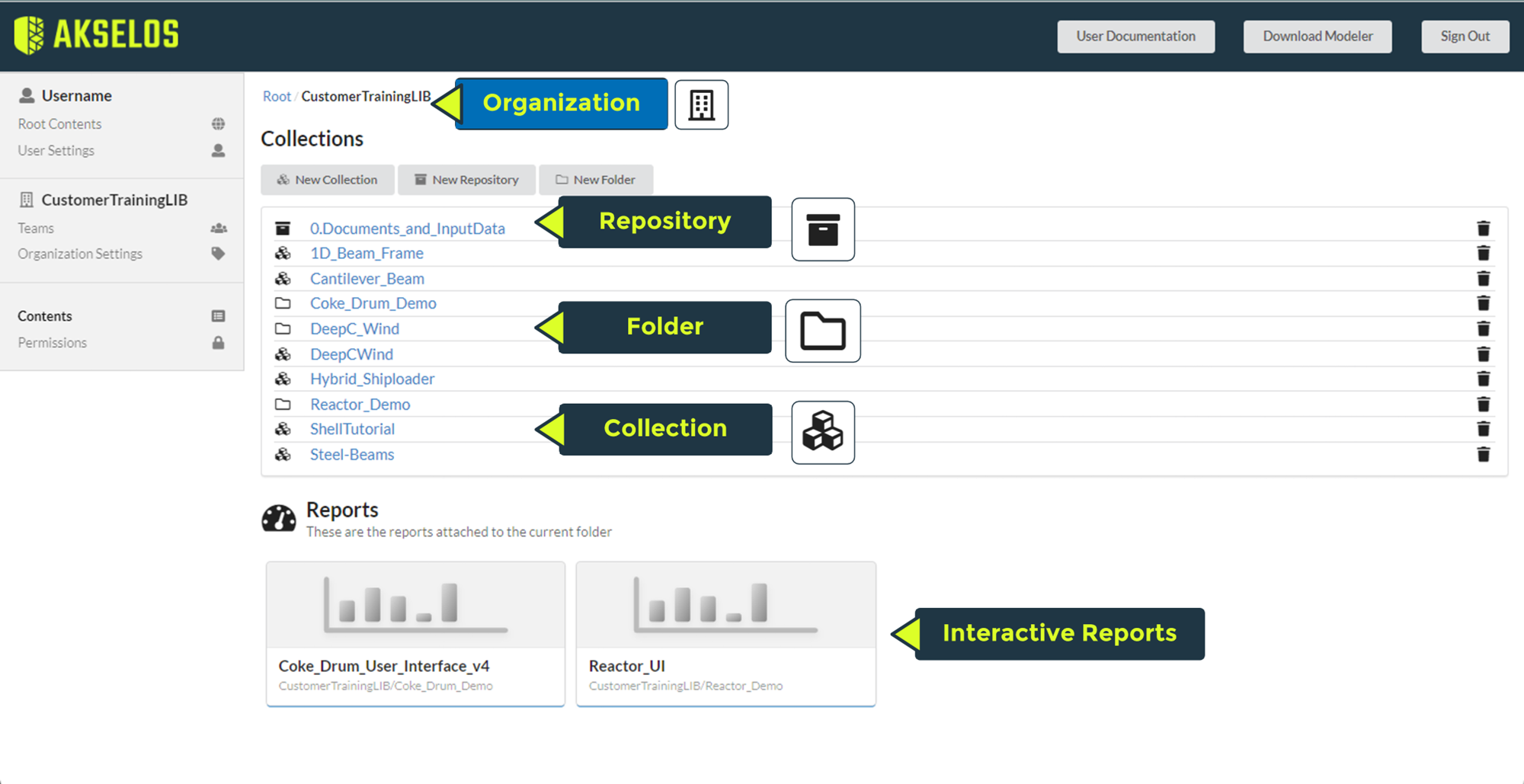Delete the 0.Documents_and_InputData repository with its trash icon
The width and height of the screenshot is (1524, 784).
[1483, 228]
